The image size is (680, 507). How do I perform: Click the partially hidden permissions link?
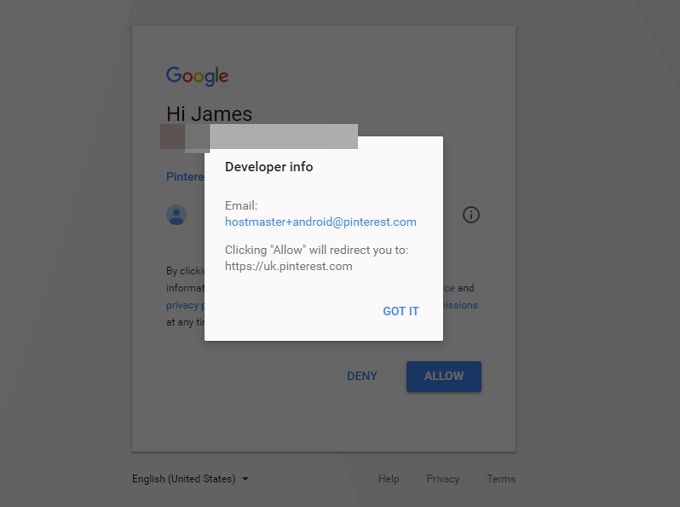pyautogui.click(x=460, y=305)
